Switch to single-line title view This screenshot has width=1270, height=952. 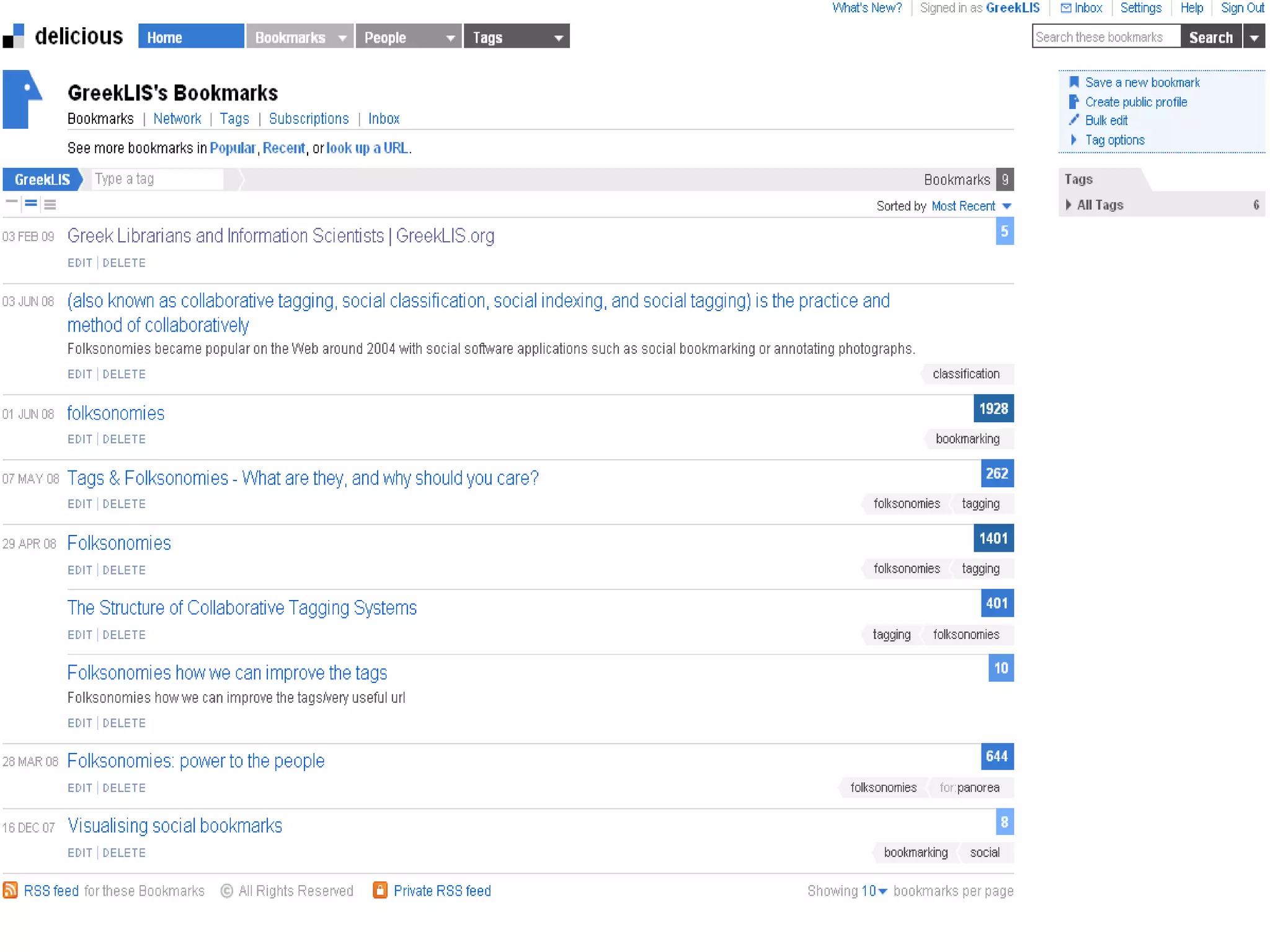pos(11,203)
